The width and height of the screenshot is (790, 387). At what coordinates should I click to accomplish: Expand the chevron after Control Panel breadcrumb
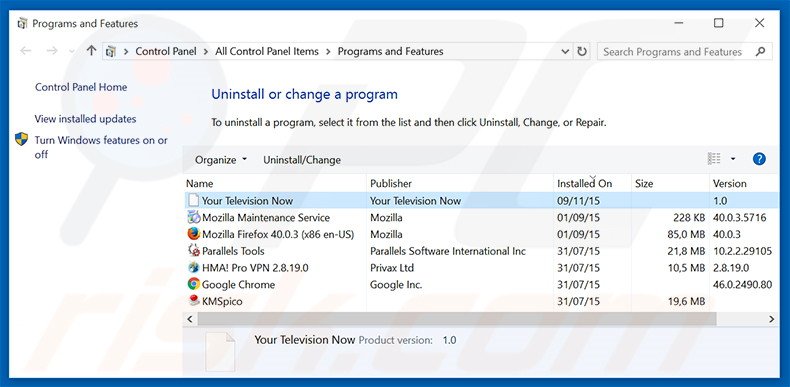pyautogui.click(x=206, y=51)
